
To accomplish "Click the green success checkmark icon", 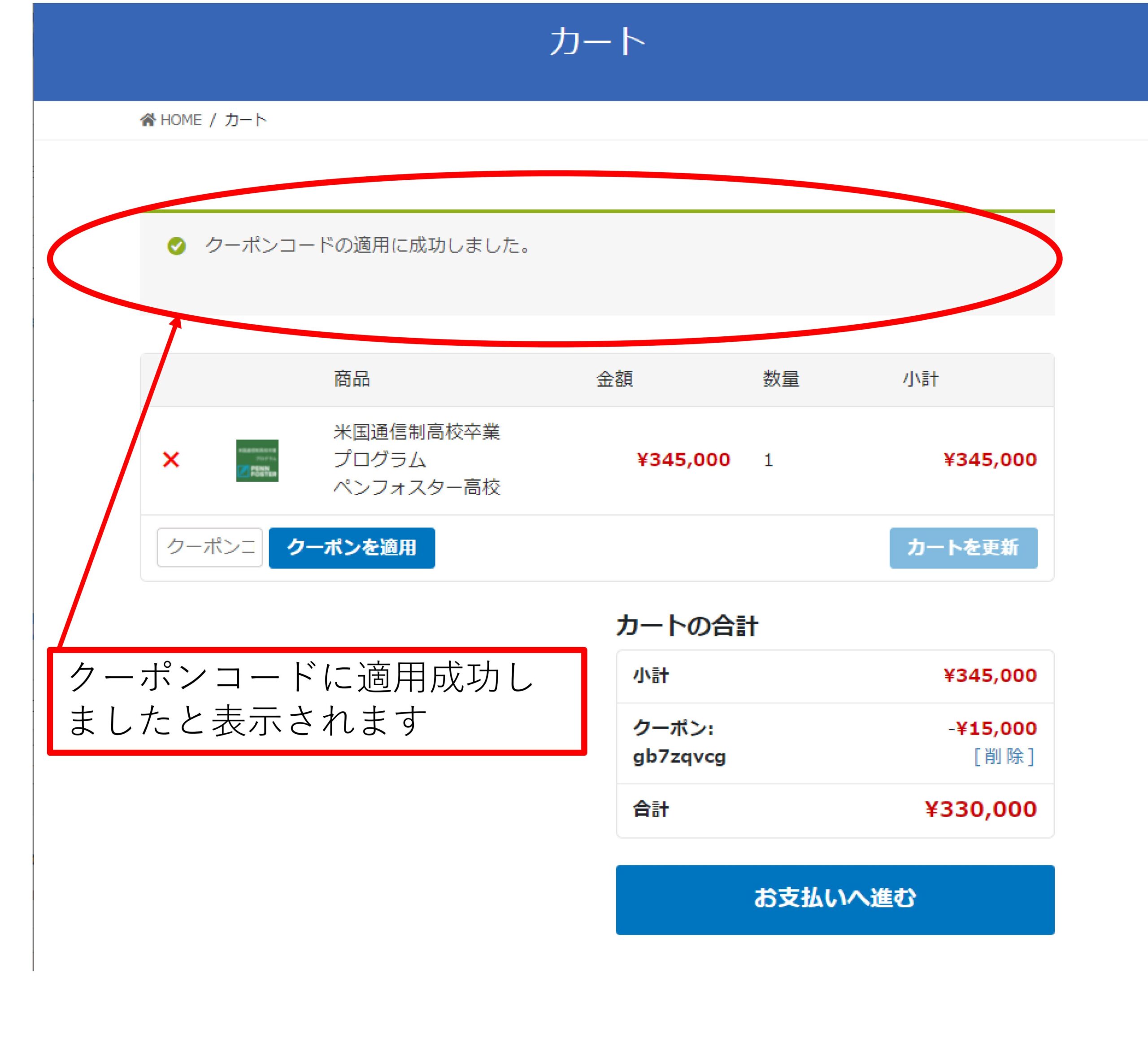I will (x=176, y=246).
